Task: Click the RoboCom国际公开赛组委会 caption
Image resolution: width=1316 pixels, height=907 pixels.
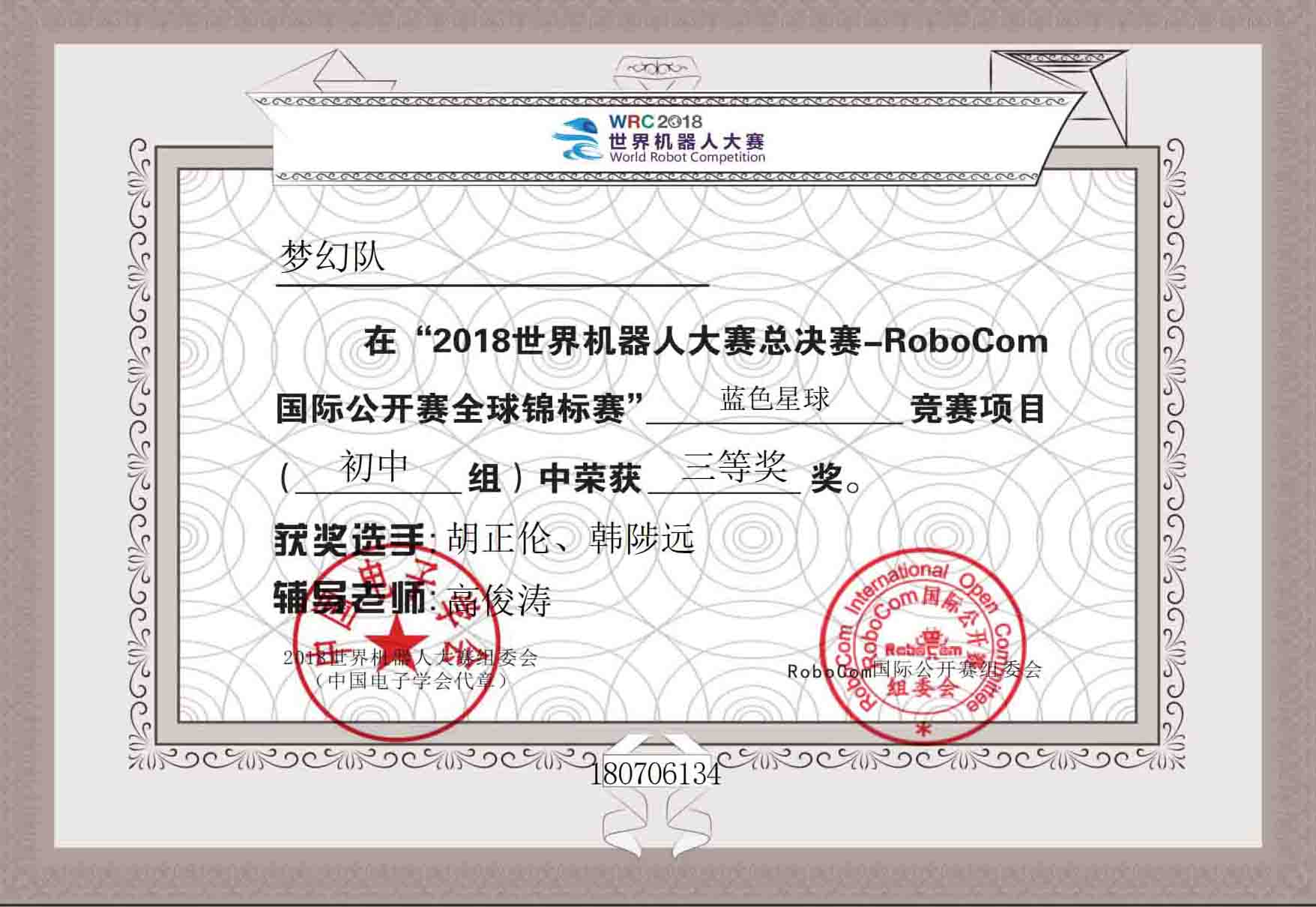Action: click(914, 669)
